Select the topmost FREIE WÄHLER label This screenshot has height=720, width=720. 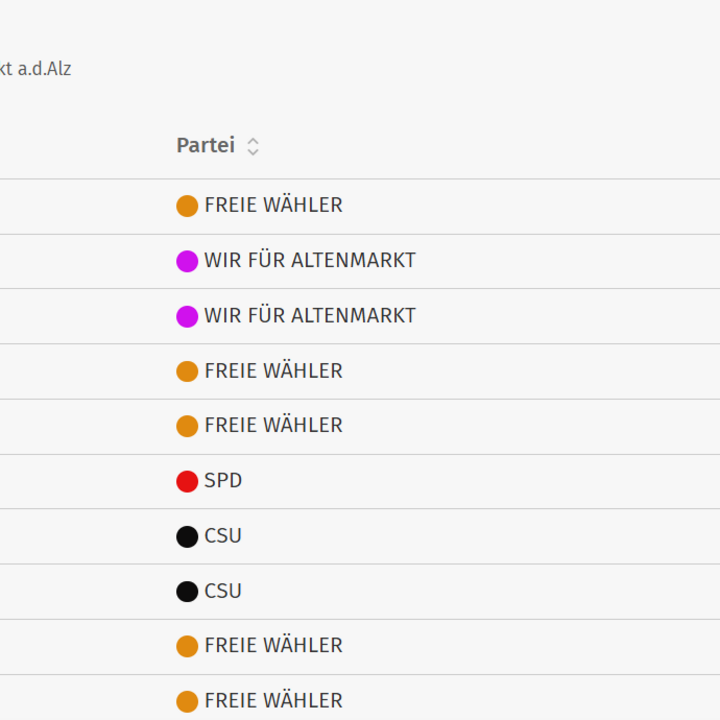274,205
